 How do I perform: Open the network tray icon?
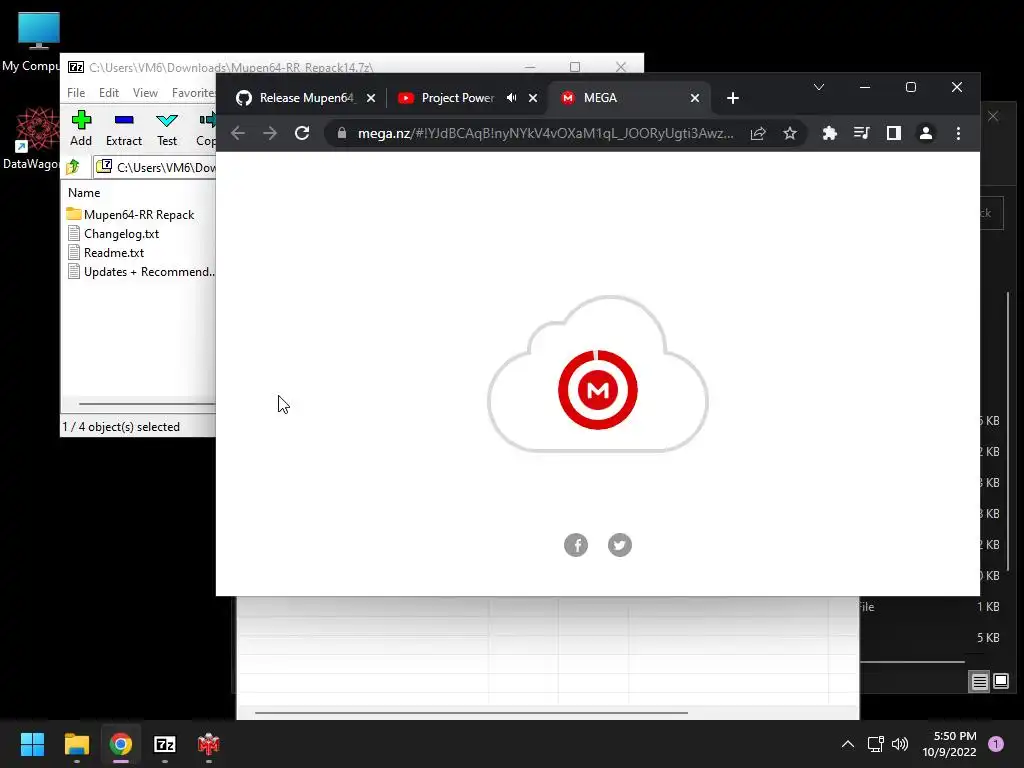(x=875, y=744)
